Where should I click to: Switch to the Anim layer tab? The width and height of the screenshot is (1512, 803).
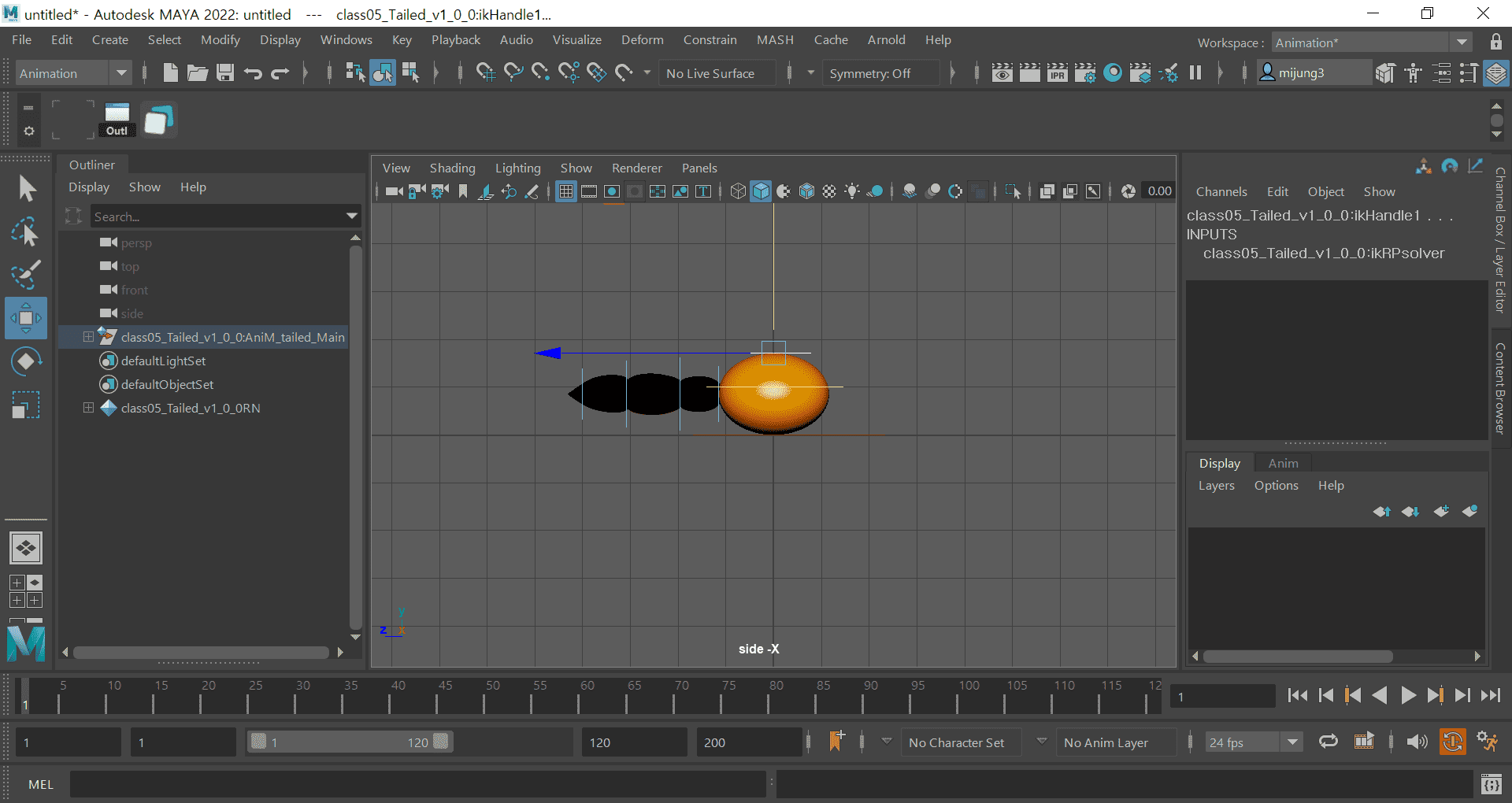(1283, 463)
